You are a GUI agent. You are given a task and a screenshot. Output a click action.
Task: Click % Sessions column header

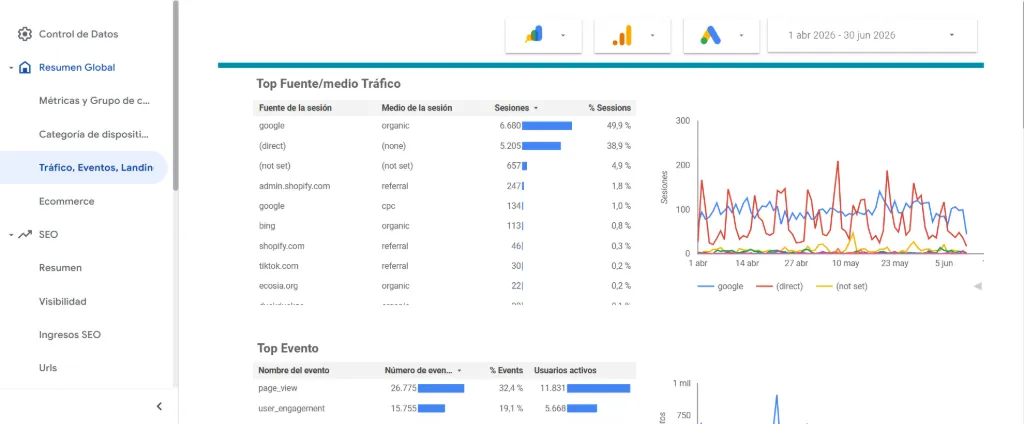click(x=609, y=108)
